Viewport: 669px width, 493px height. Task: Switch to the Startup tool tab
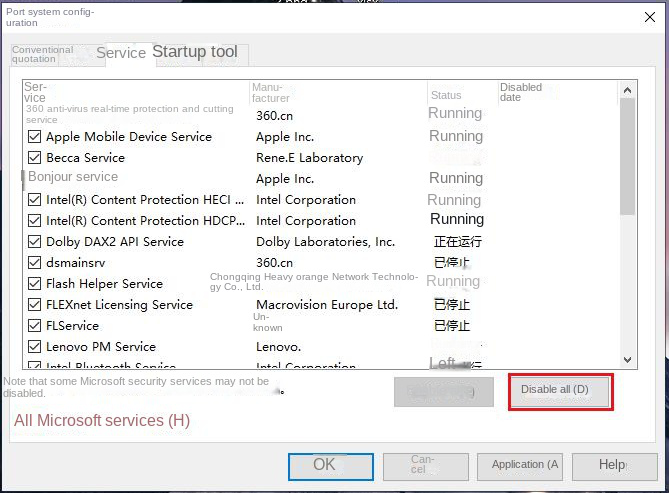click(195, 52)
